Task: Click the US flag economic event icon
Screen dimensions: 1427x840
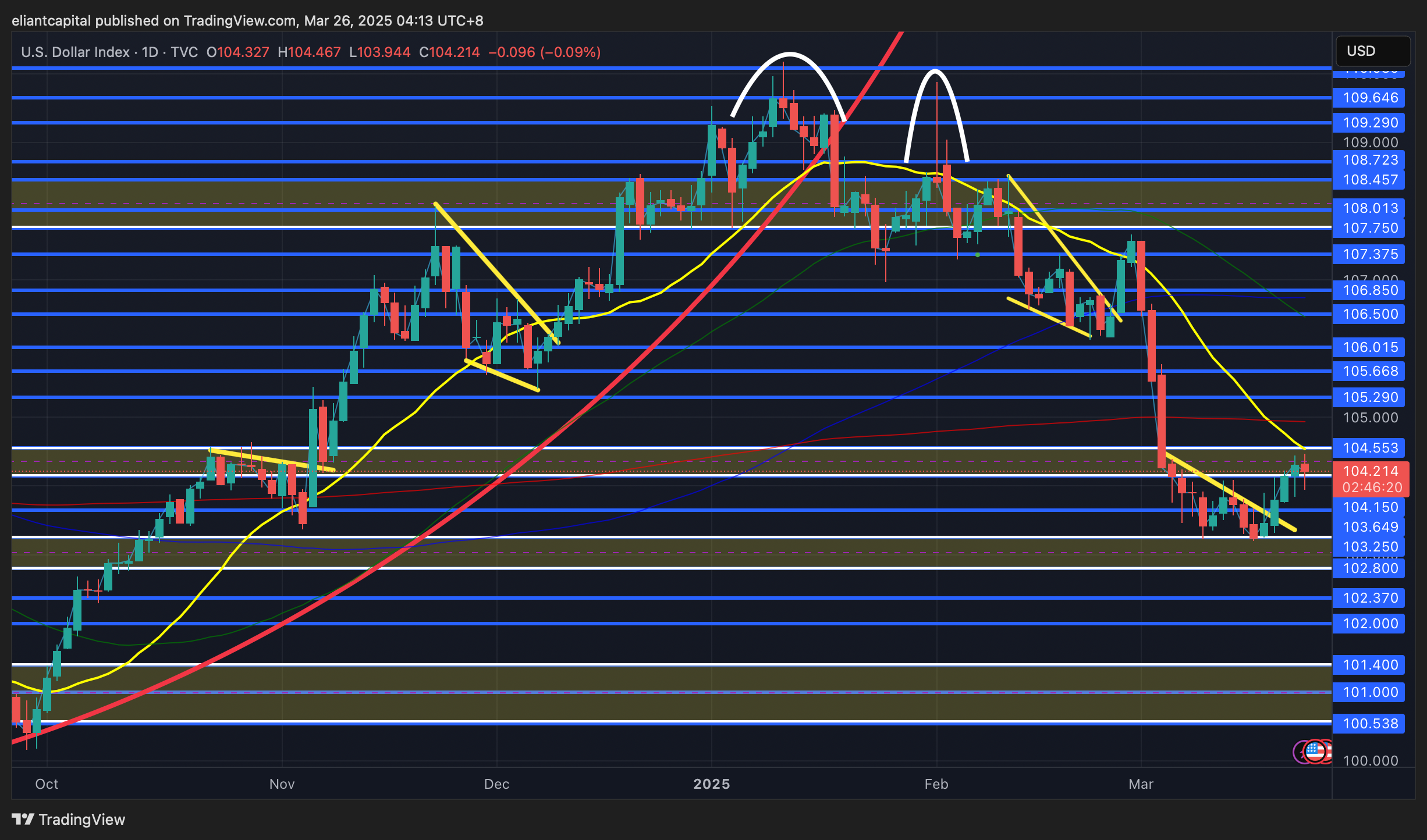Action: tap(1315, 751)
